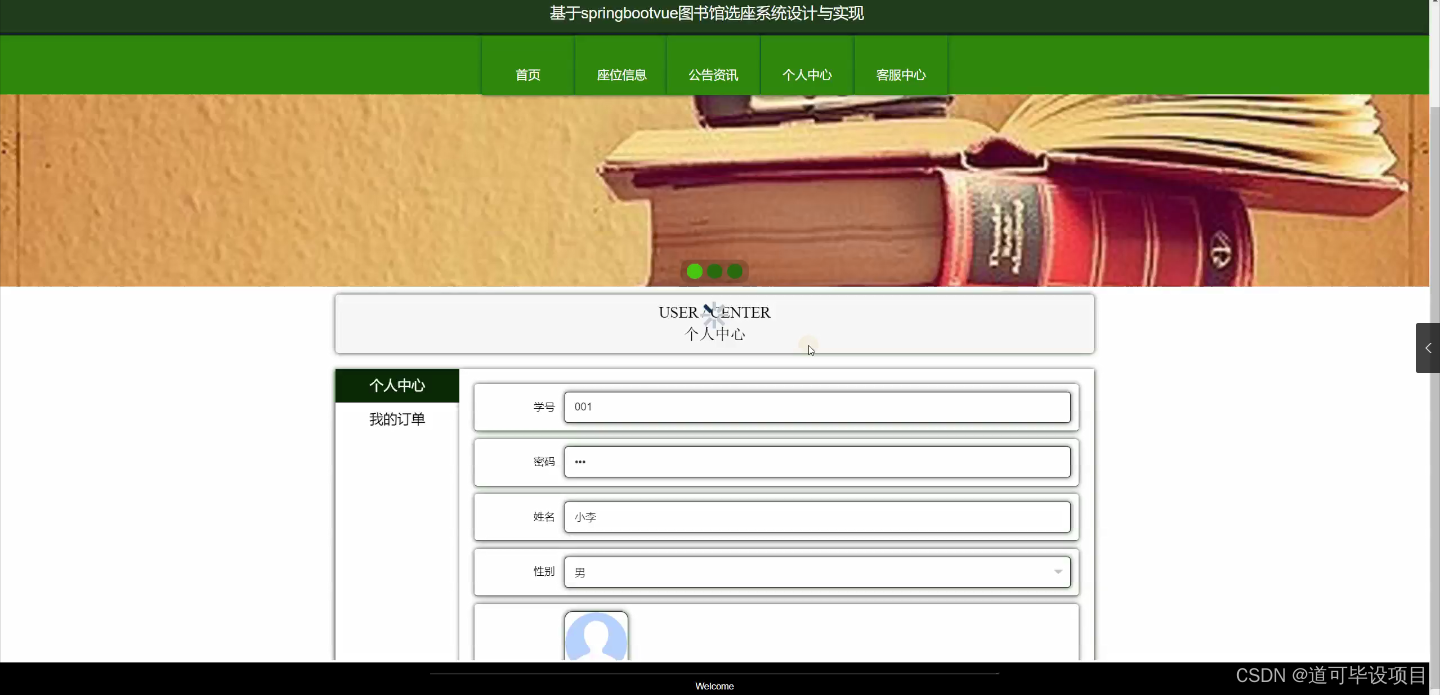Switch to the 我的订单 sidebar tab

pos(397,420)
